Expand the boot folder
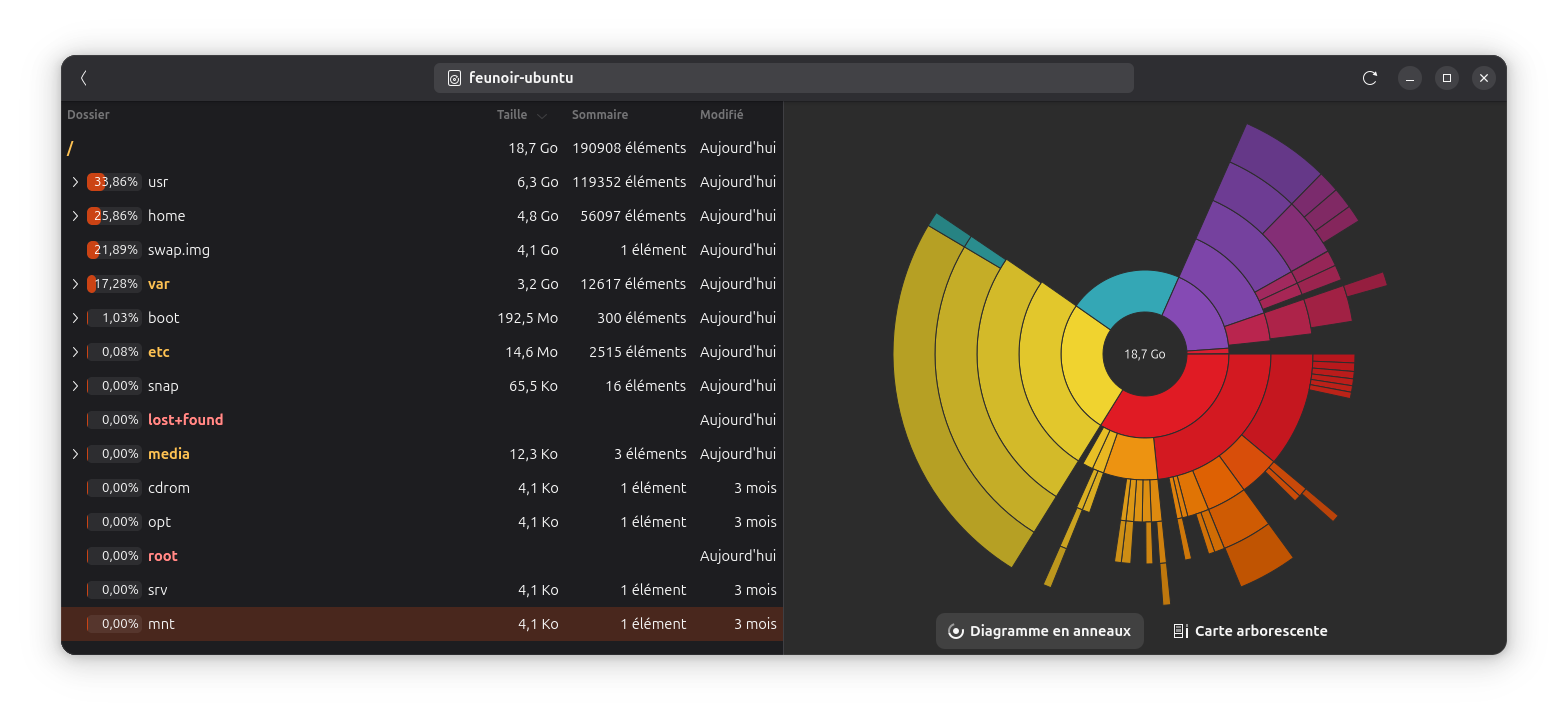The image size is (1568, 722). tap(75, 318)
